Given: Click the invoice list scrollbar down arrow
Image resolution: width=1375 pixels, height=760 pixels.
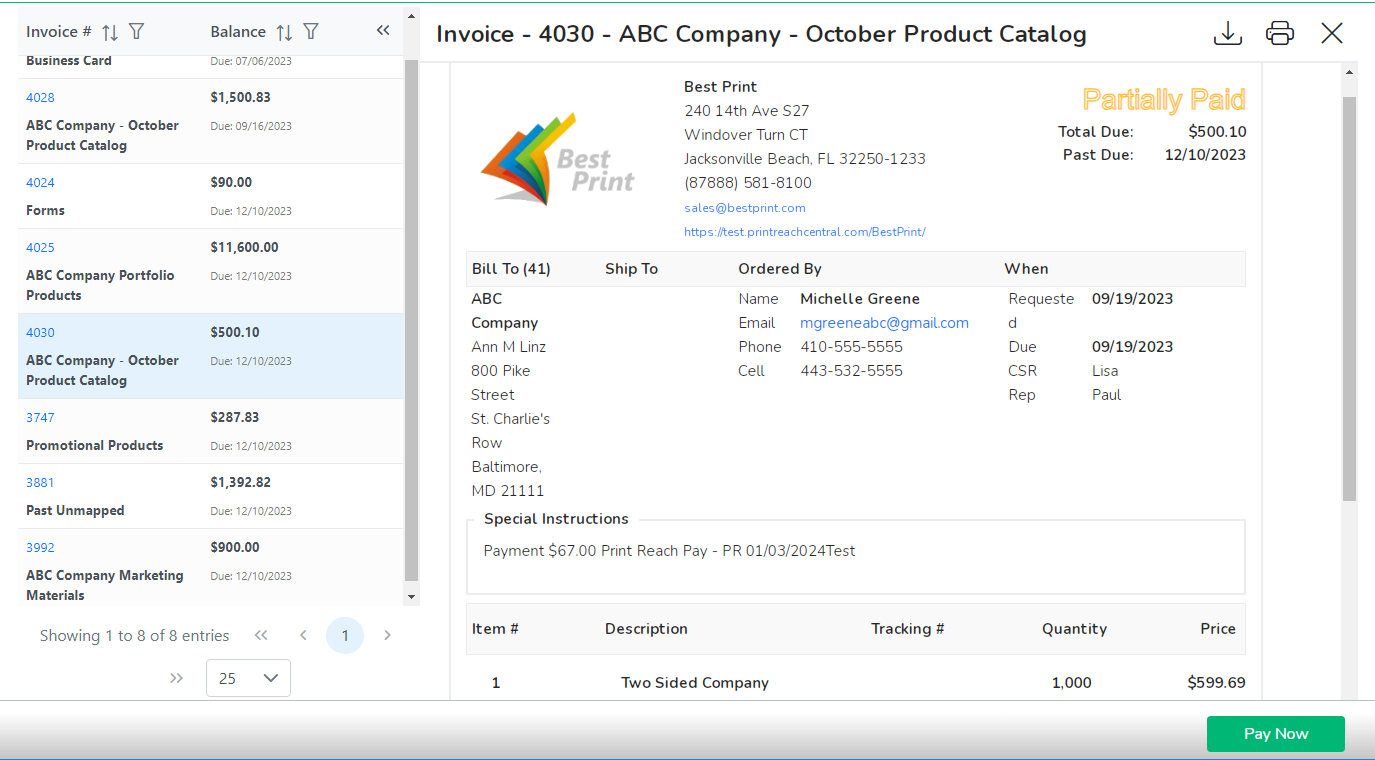Looking at the screenshot, I should click(411, 596).
